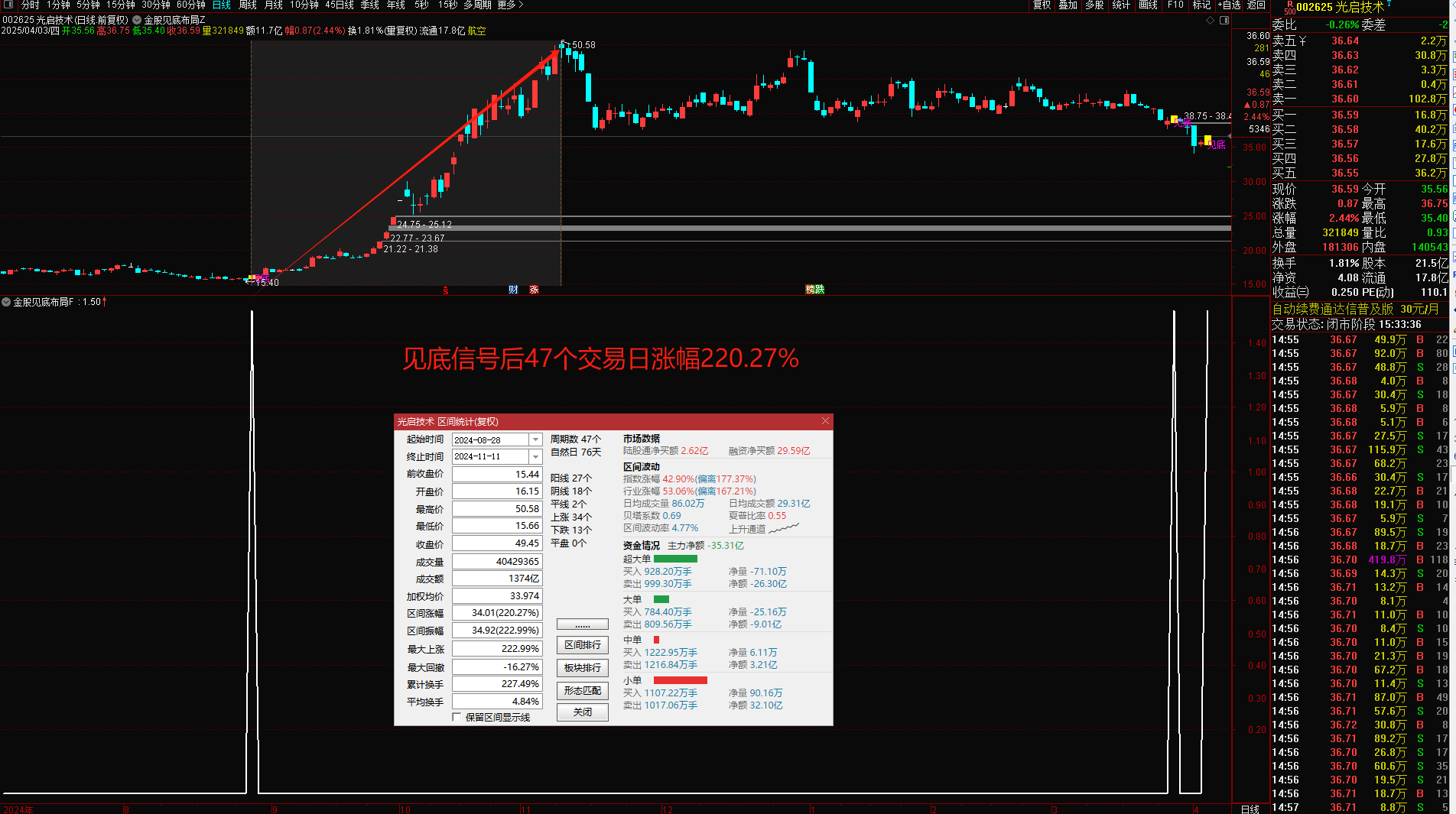Image resolution: width=1456 pixels, height=814 pixels.
Task: Open the 复权 toolbar menu
Action: 1042,5
